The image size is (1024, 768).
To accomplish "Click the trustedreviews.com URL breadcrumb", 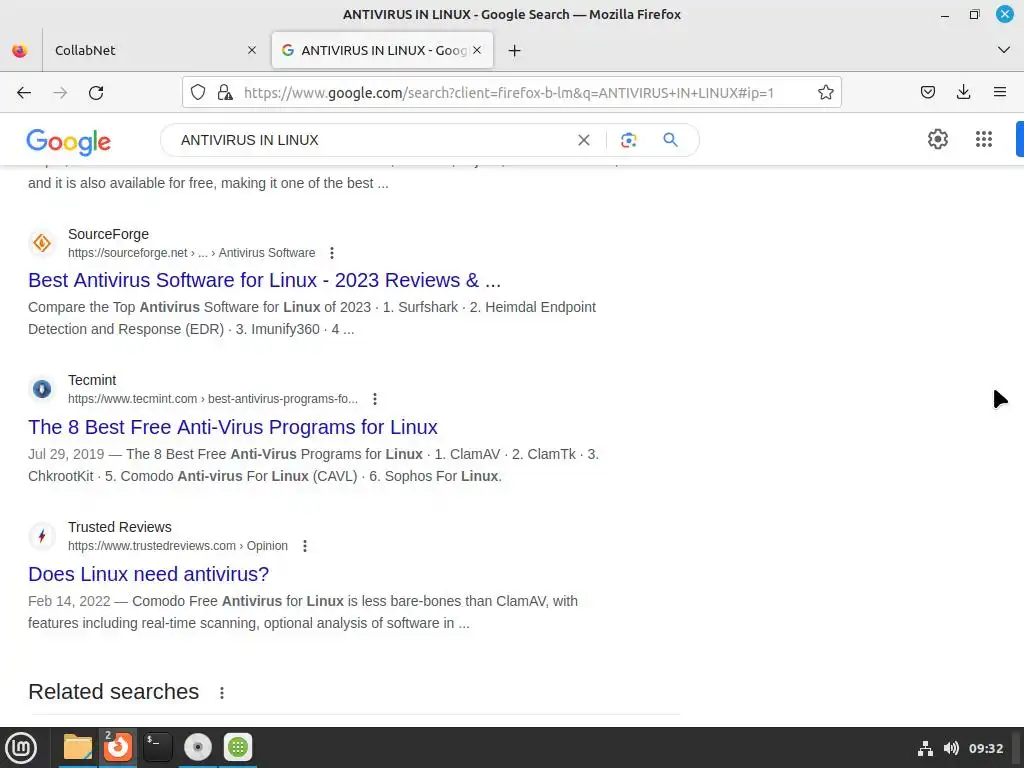I will pos(178,545).
